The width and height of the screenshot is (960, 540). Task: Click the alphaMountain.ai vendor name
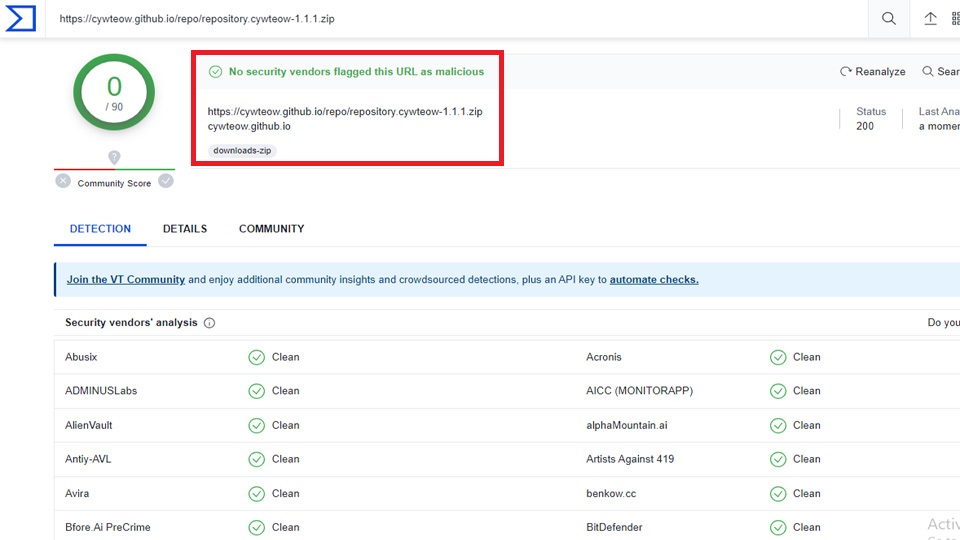pyautogui.click(x=627, y=425)
